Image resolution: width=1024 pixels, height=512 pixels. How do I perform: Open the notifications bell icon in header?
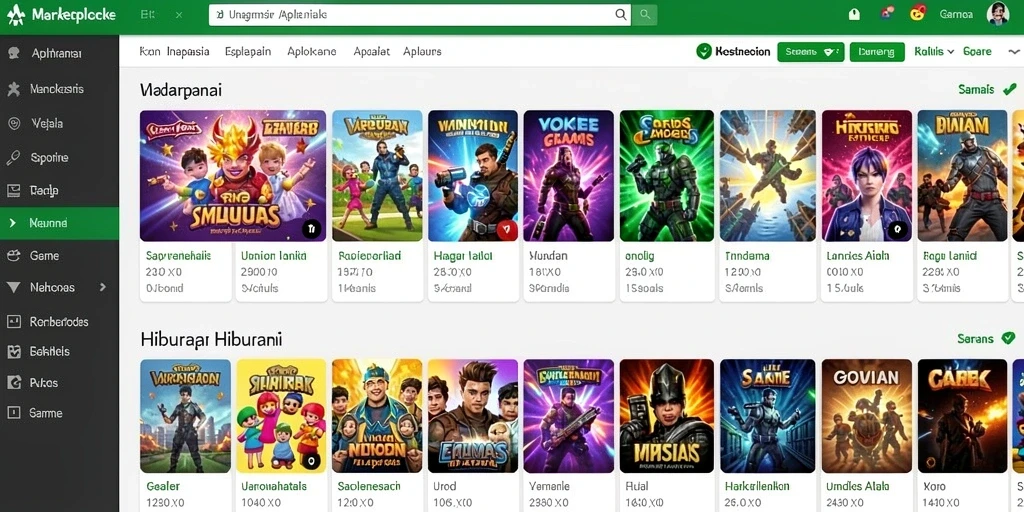854,14
